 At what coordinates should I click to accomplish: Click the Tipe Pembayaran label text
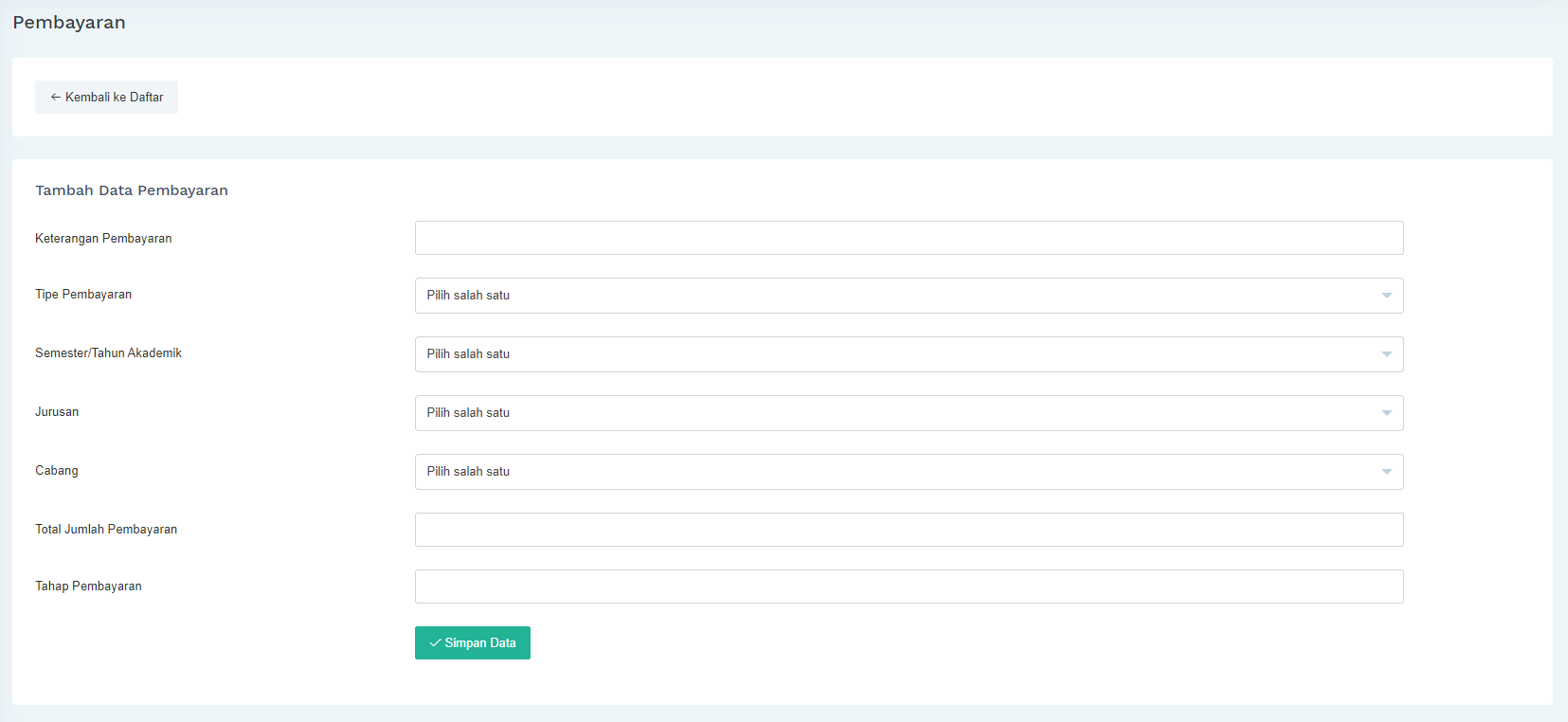83,295
